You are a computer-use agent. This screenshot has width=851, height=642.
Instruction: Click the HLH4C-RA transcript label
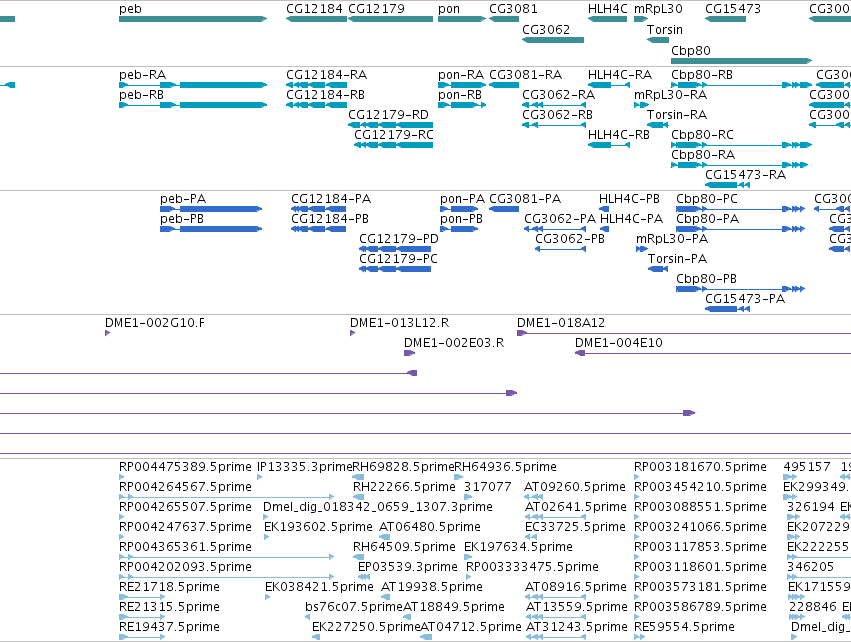620,75
